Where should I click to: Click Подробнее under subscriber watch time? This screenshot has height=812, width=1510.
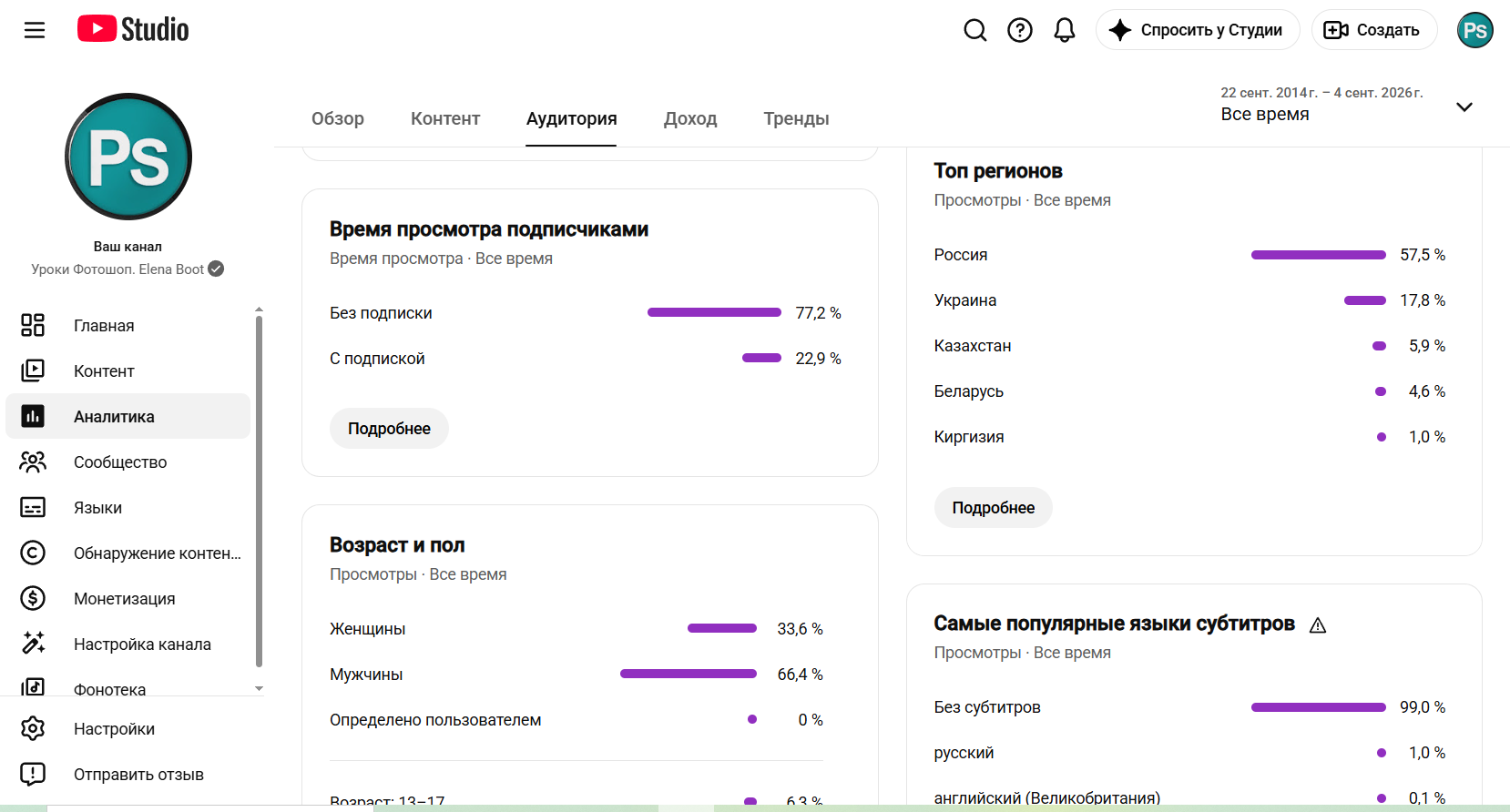tap(389, 428)
